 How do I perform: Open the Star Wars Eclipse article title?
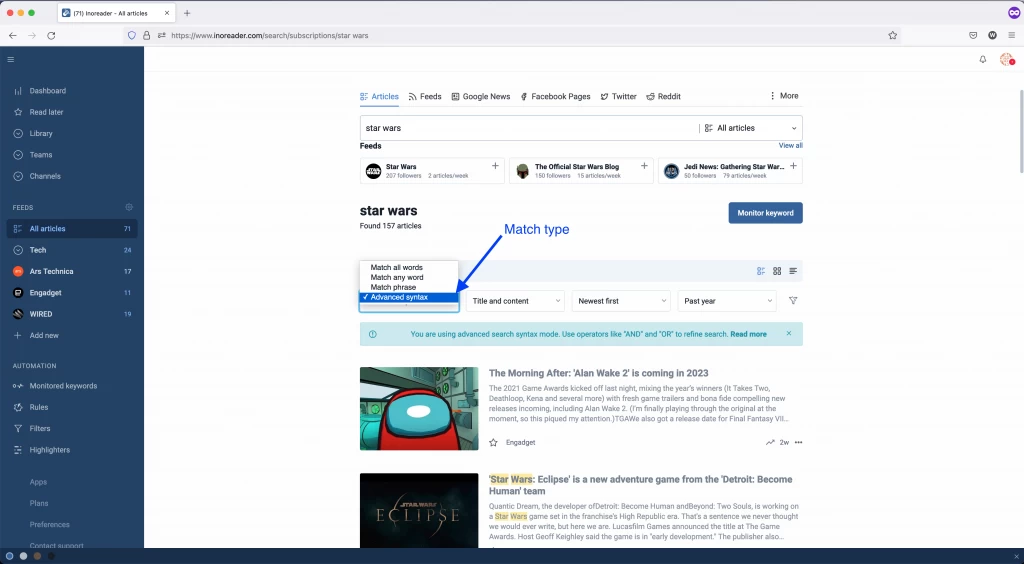[641, 485]
